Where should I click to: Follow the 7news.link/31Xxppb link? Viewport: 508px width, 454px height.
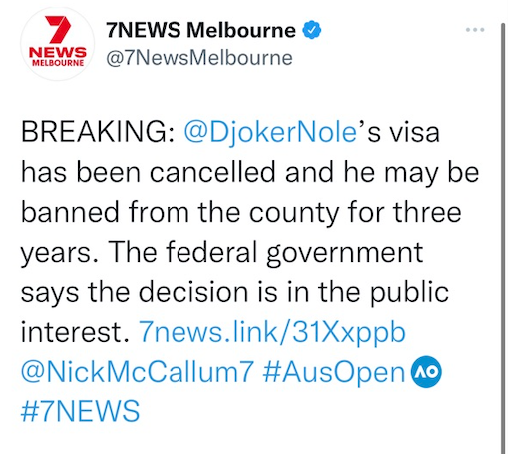272,332
